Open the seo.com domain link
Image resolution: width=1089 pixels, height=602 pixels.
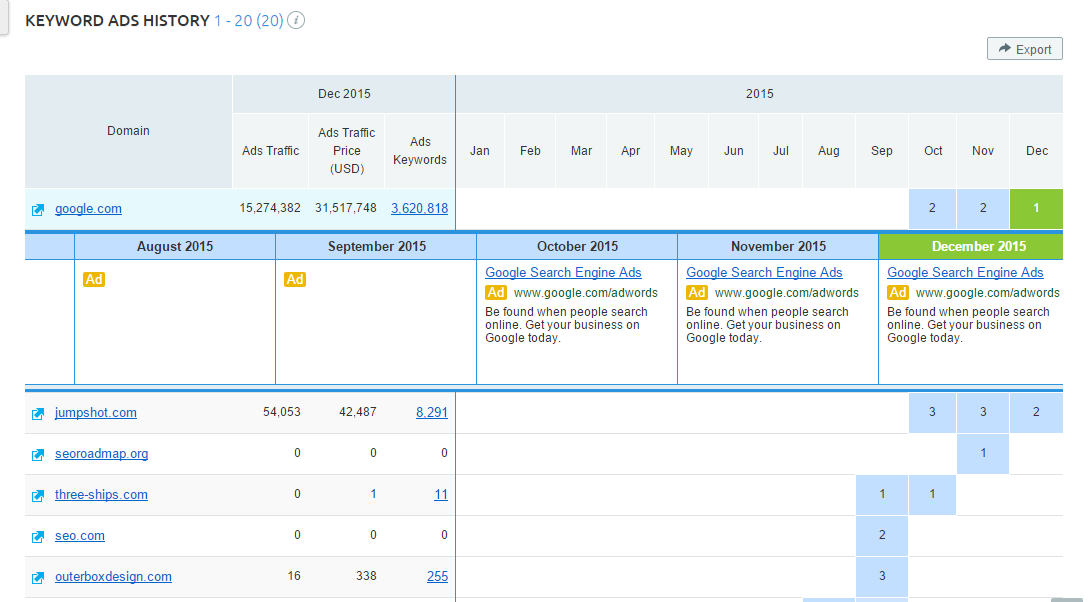pyautogui.click(x=80, y=535)
